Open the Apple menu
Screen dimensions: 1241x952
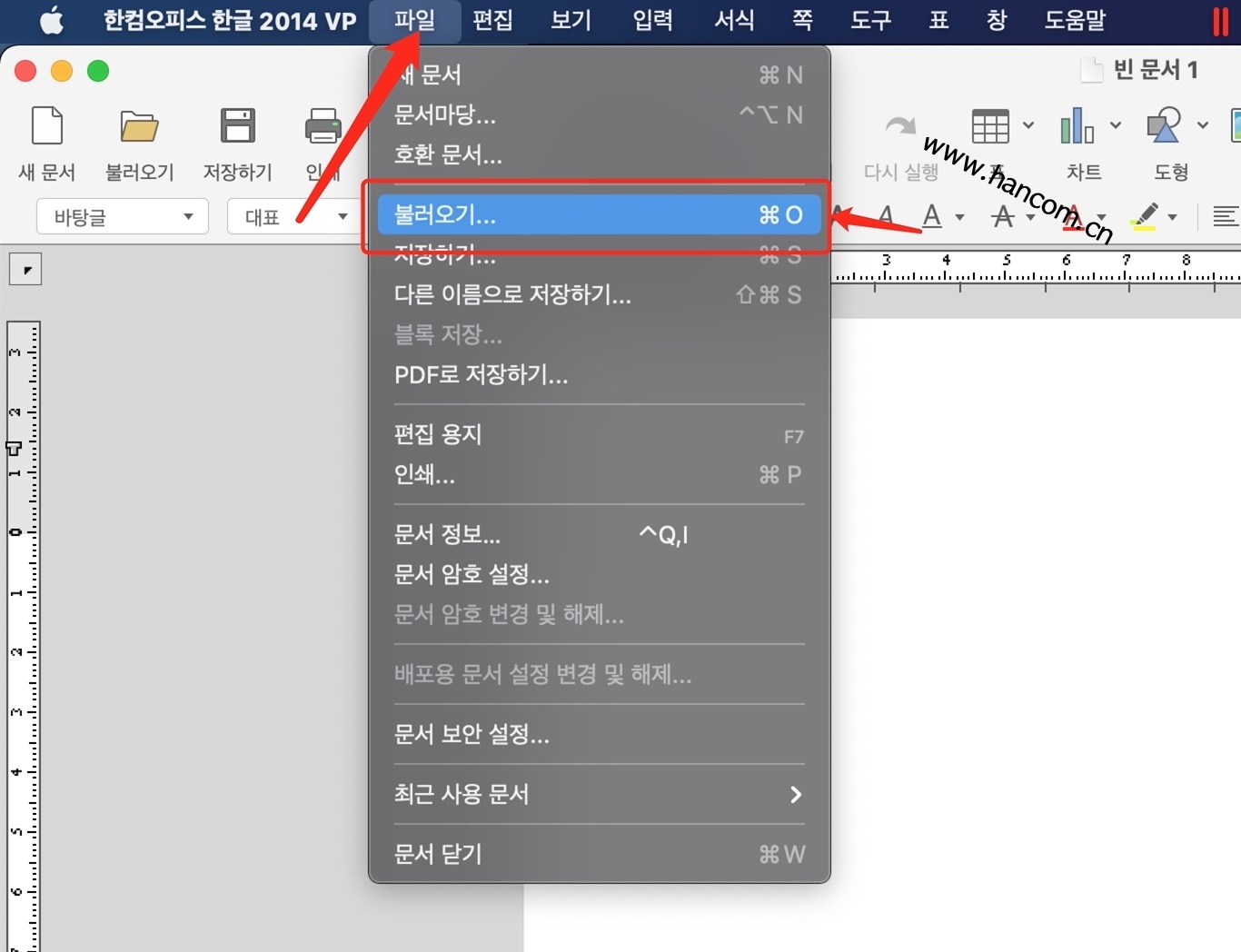(x=52, y=20)
